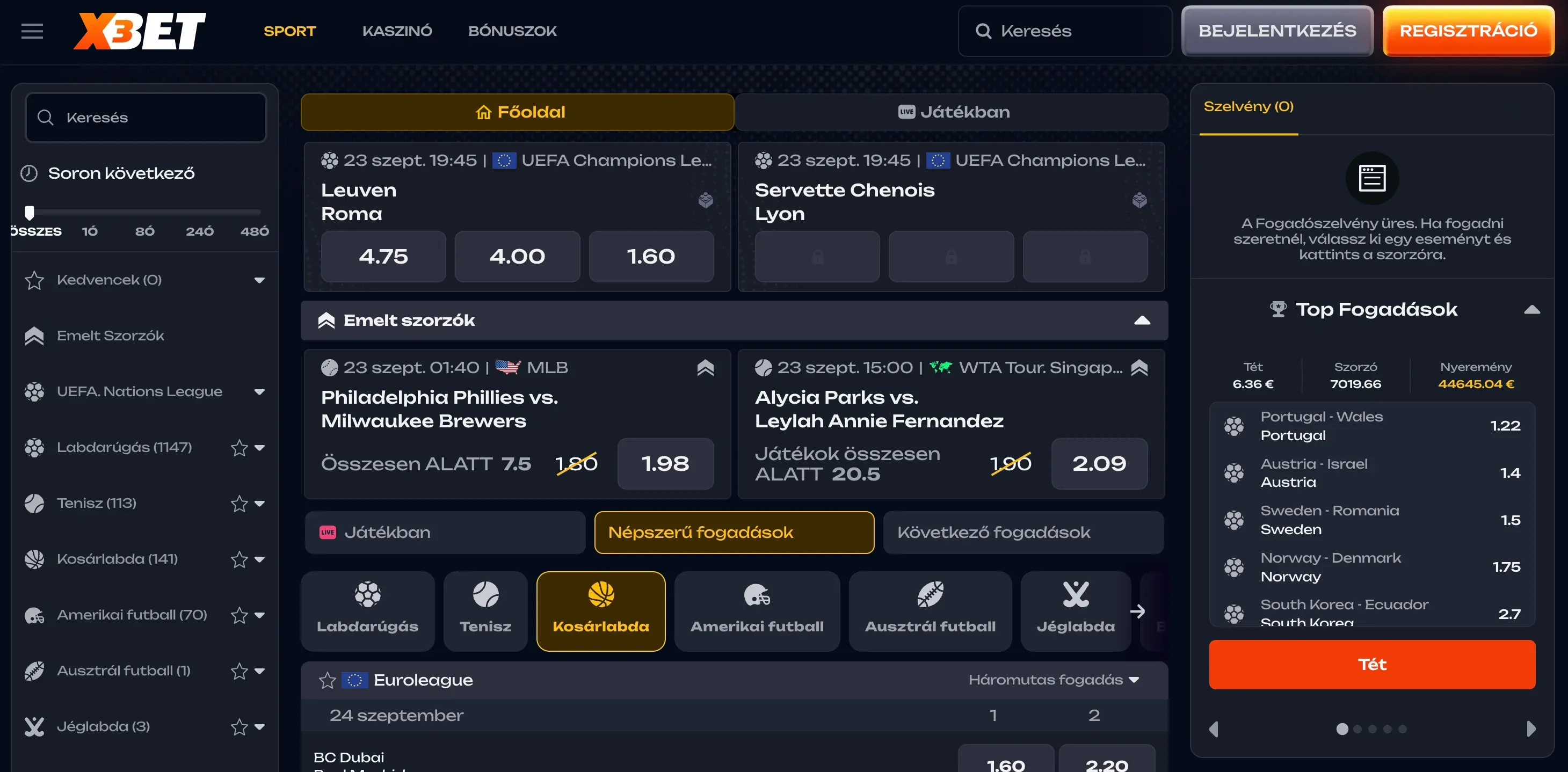Click the stats cube icon for Leuven Roma
This screenshot has width=1568, height=772.
click(706, 200)
